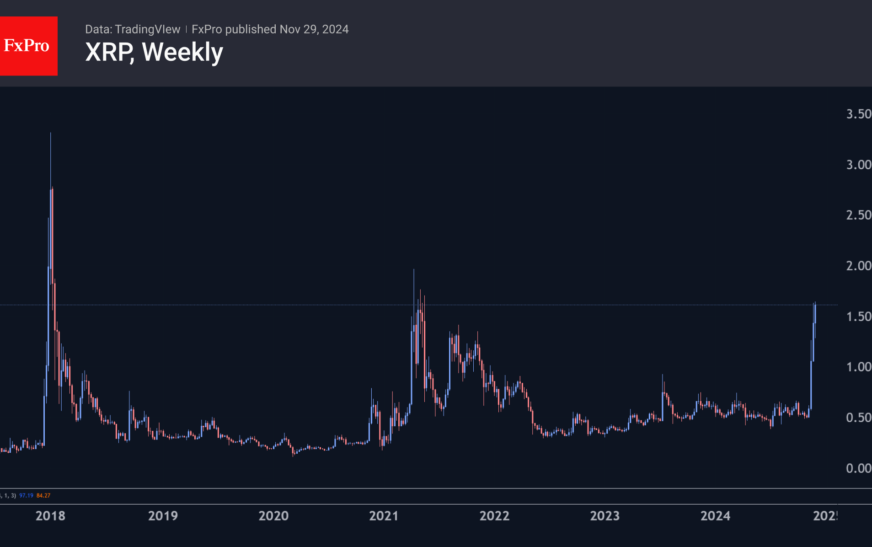Click the 2.00 price axis label
This screenshot has height=547, width=872.
[859, 266]
